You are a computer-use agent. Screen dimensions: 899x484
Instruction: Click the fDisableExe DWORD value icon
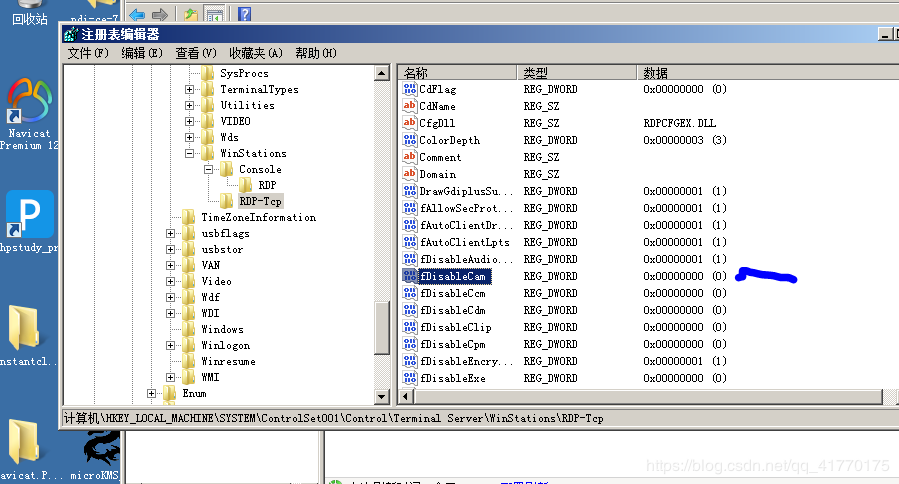(x=409, y=378)
